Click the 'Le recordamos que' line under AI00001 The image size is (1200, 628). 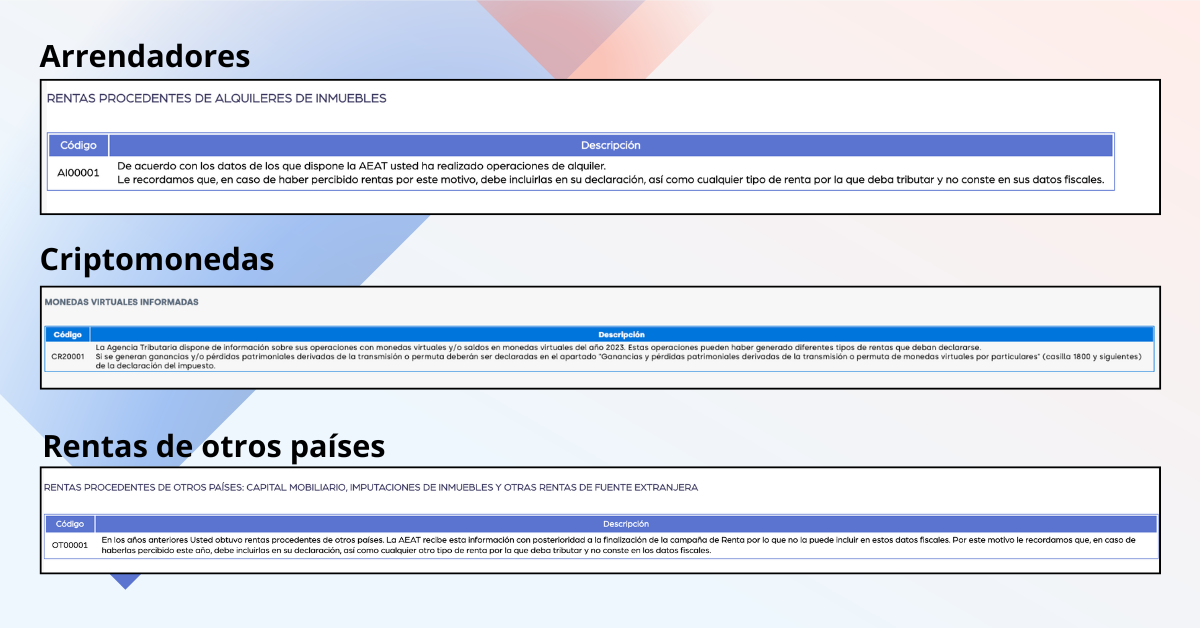point(610,181)
